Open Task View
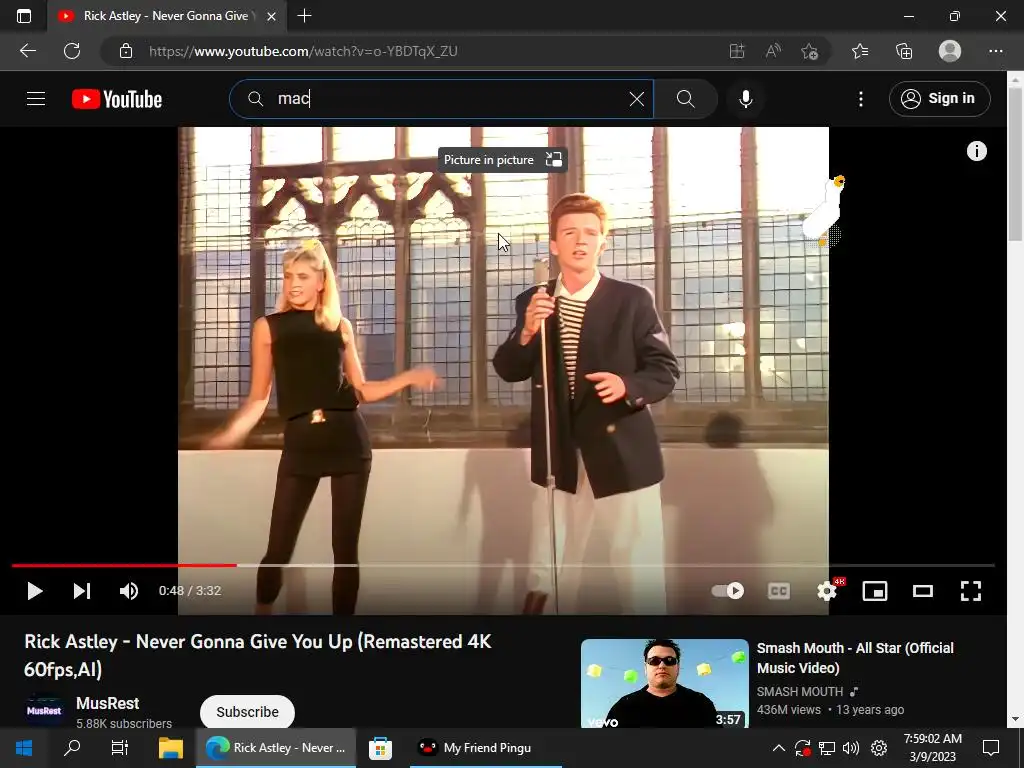Screen dimensions: 1024x768 (x=120, y=748)
